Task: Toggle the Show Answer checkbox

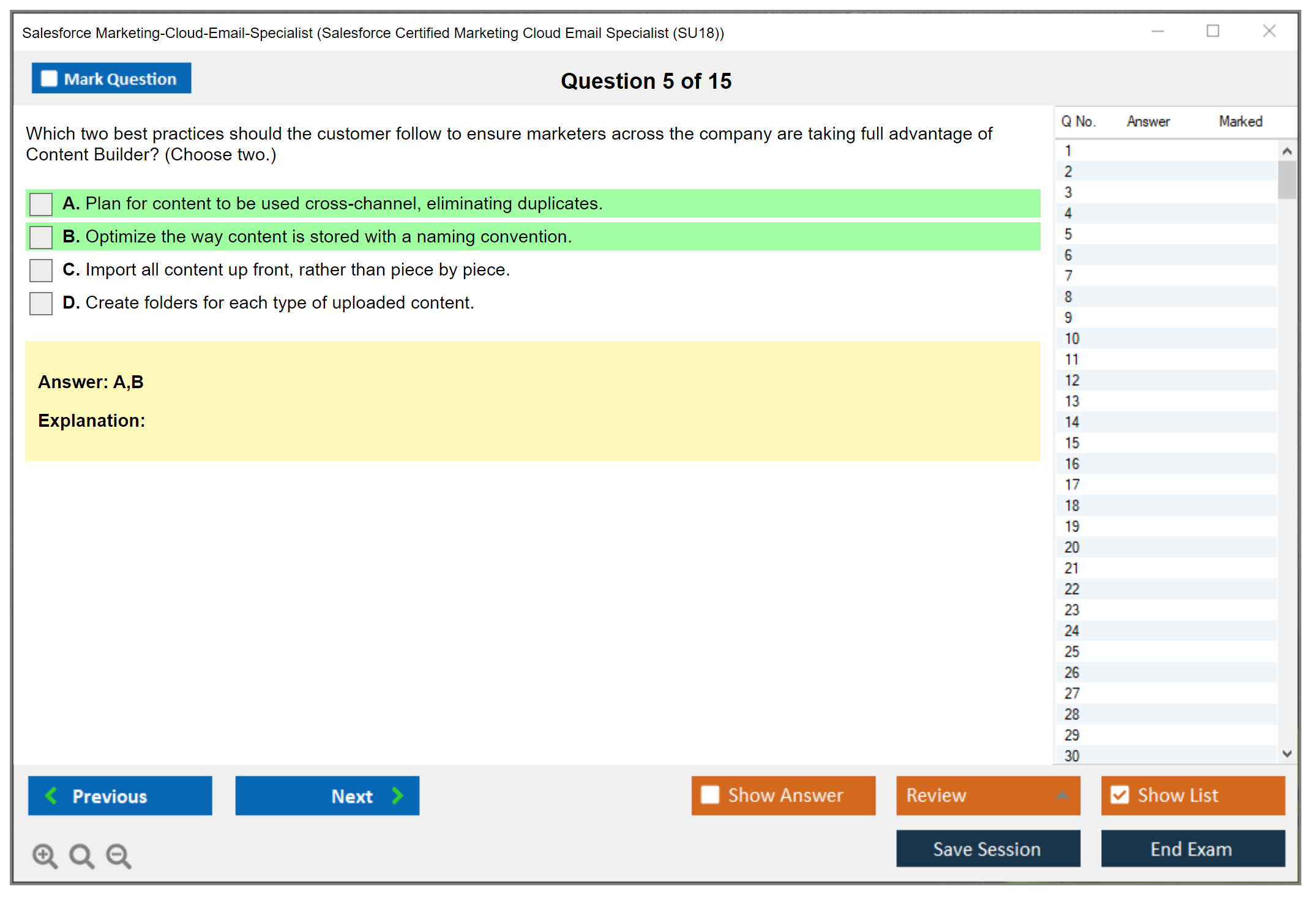Action: [710, 795]
